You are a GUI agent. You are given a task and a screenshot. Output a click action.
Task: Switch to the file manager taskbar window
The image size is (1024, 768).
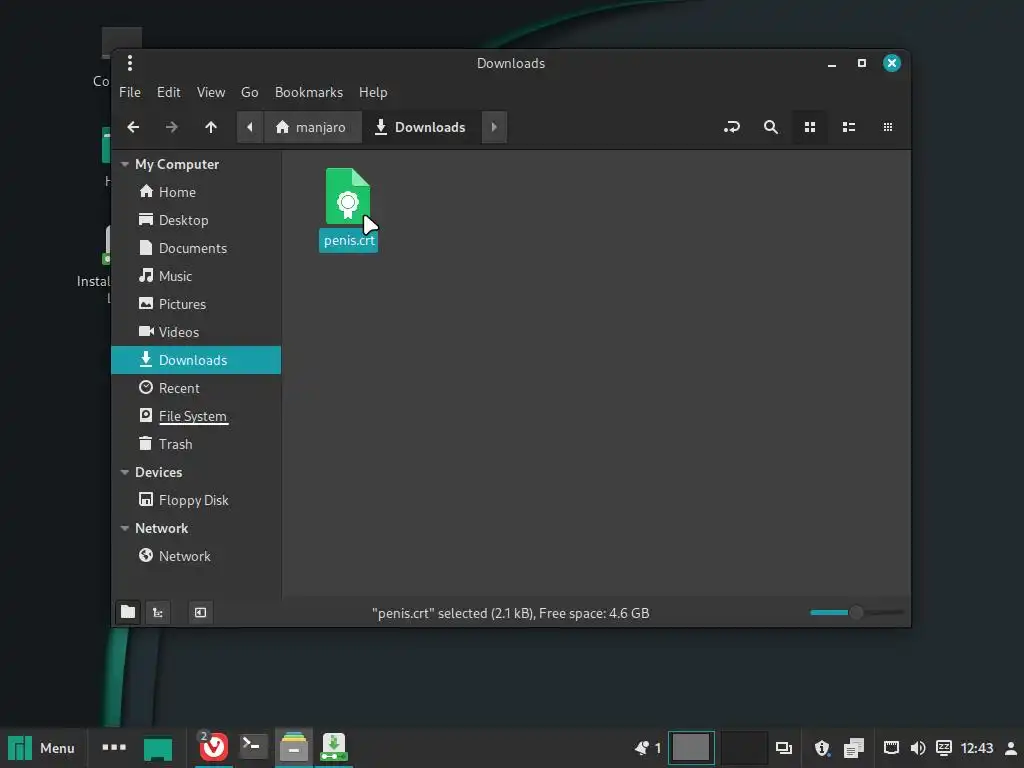(294, 747)
